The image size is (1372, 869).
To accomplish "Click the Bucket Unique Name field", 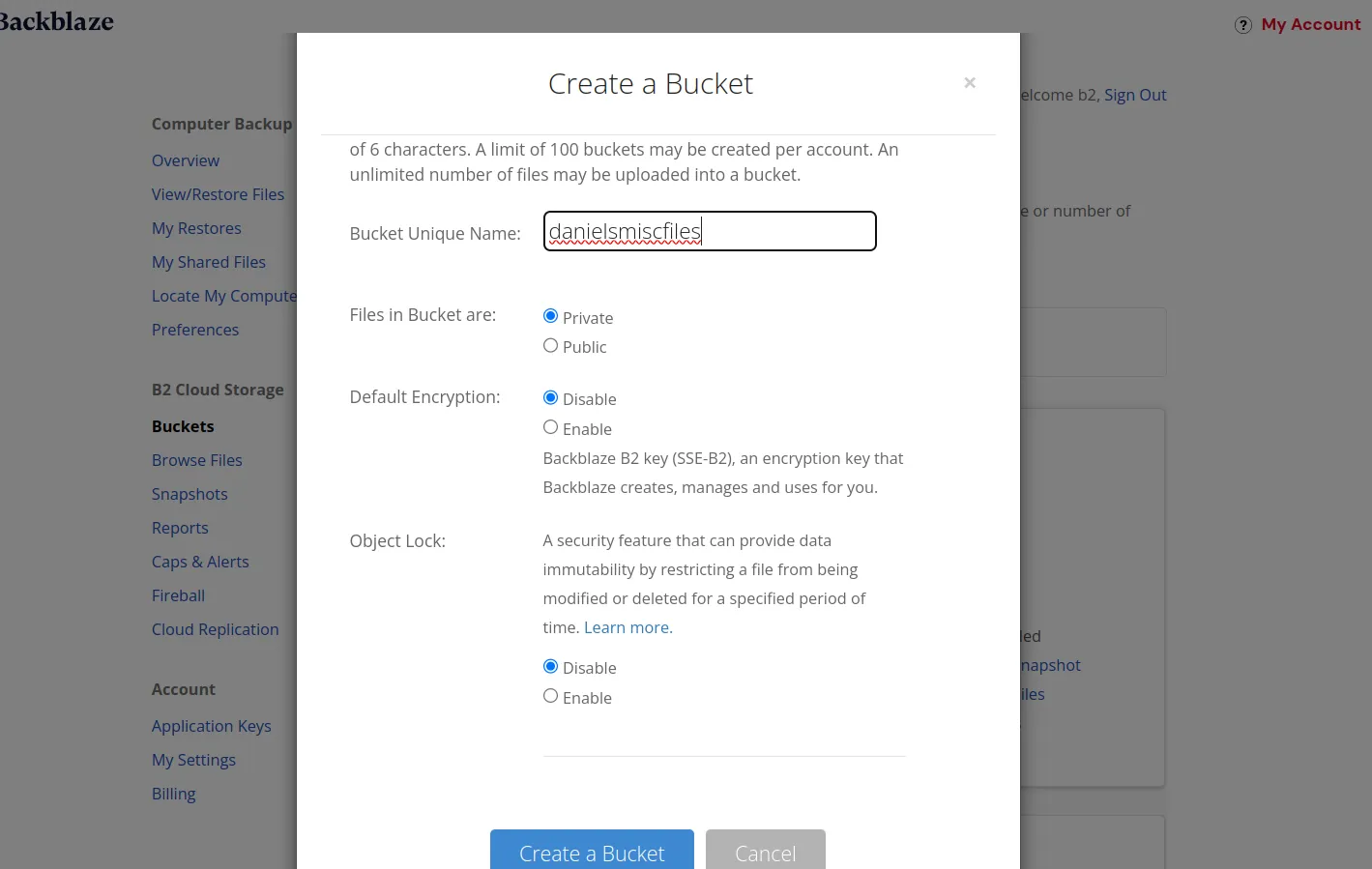I will pyautogui.click(x=710, y=231).
